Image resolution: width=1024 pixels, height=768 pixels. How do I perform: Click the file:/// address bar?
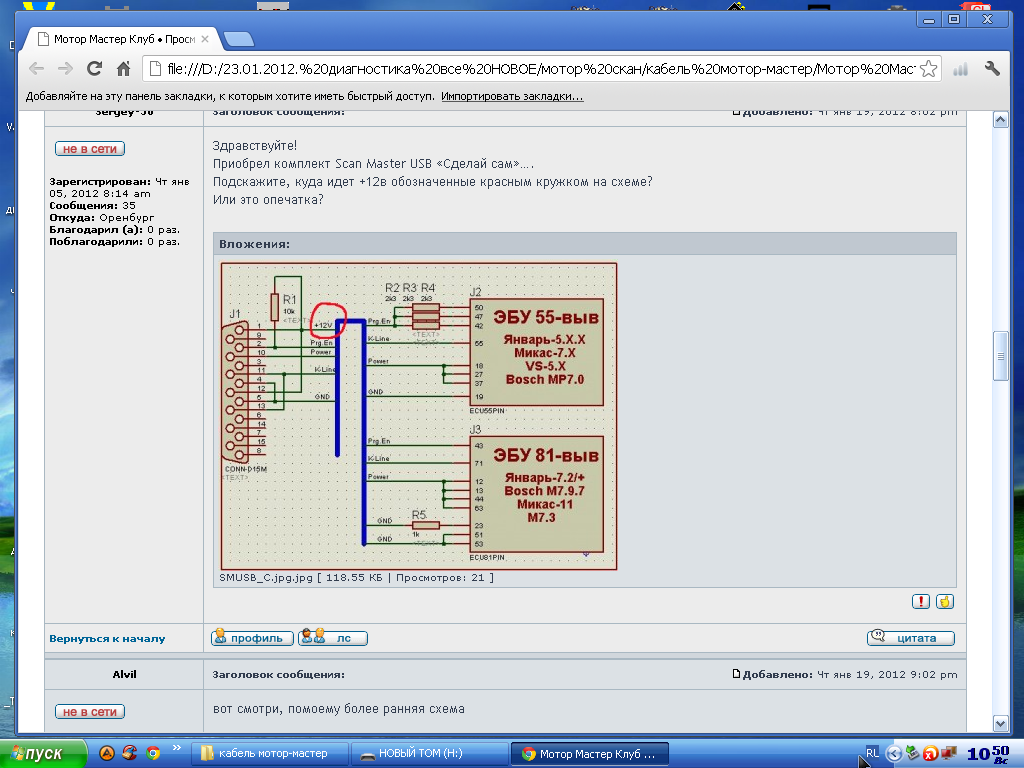coord(541,69)
